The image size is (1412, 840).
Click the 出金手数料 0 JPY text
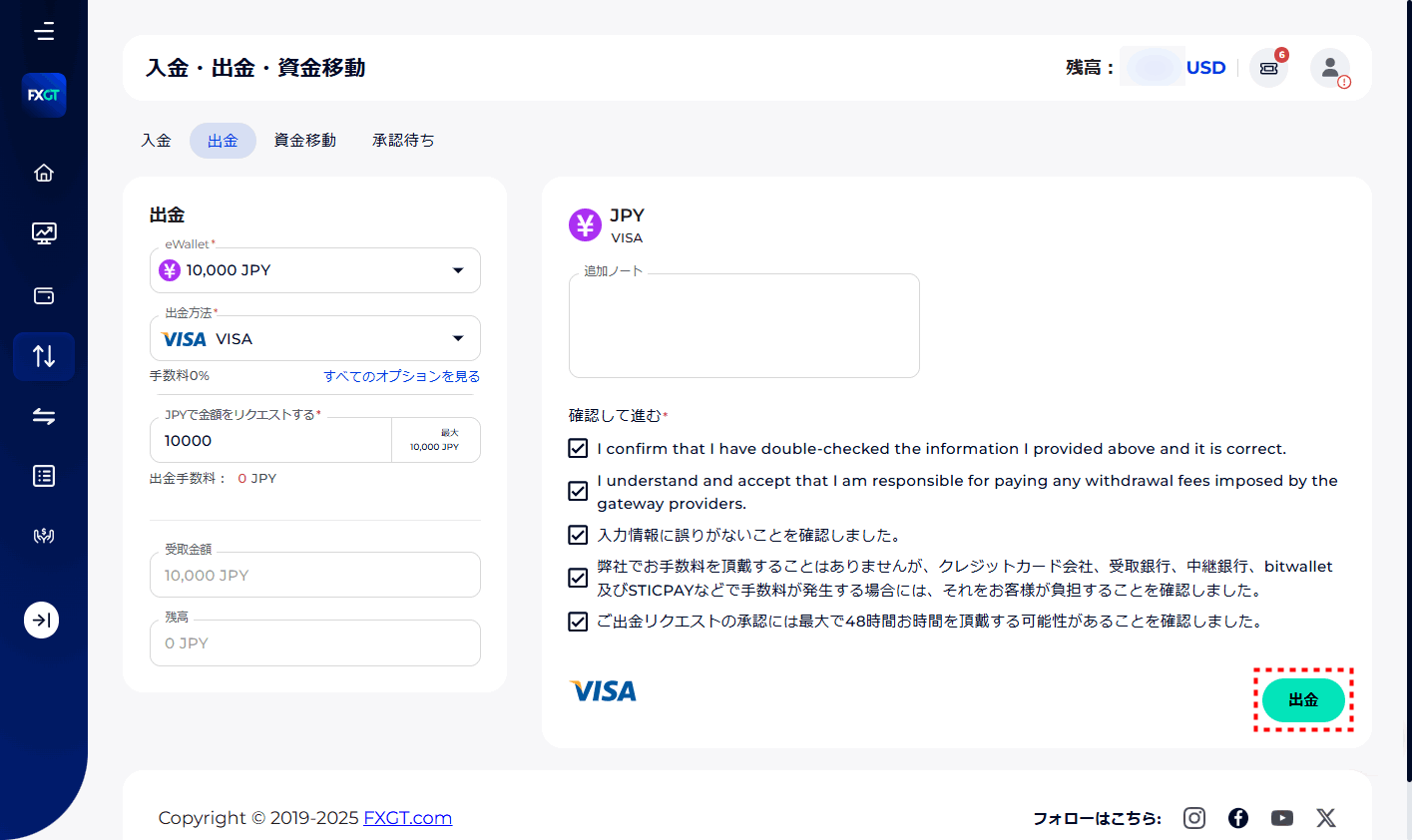(x=214, y=479)
